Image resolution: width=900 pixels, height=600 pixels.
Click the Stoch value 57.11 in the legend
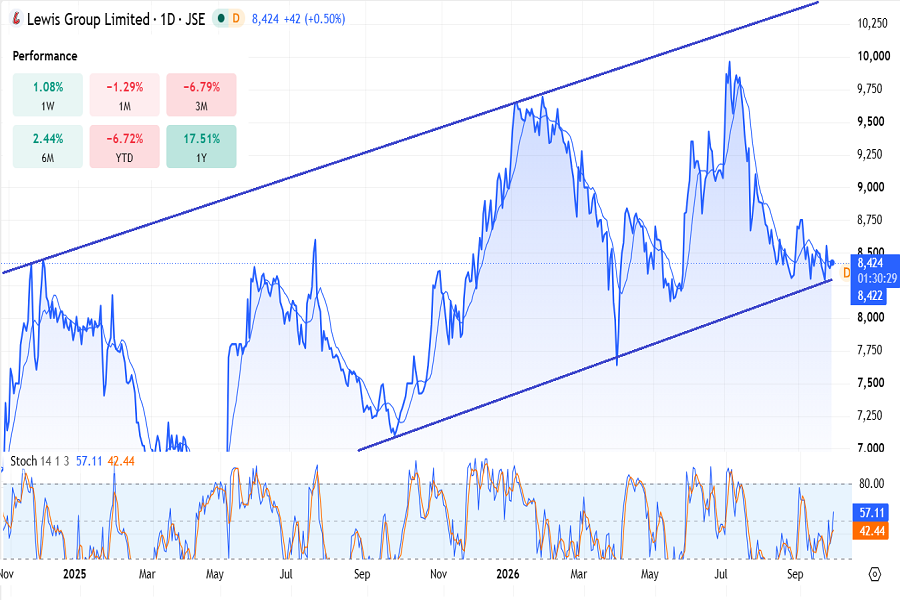coord(89,461)
